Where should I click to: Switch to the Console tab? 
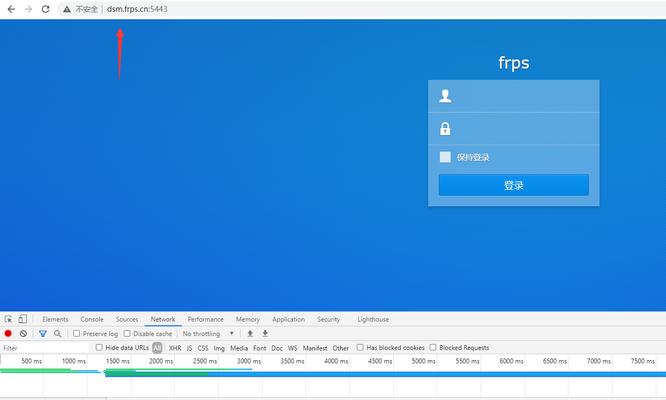click(x=92, y=319)
